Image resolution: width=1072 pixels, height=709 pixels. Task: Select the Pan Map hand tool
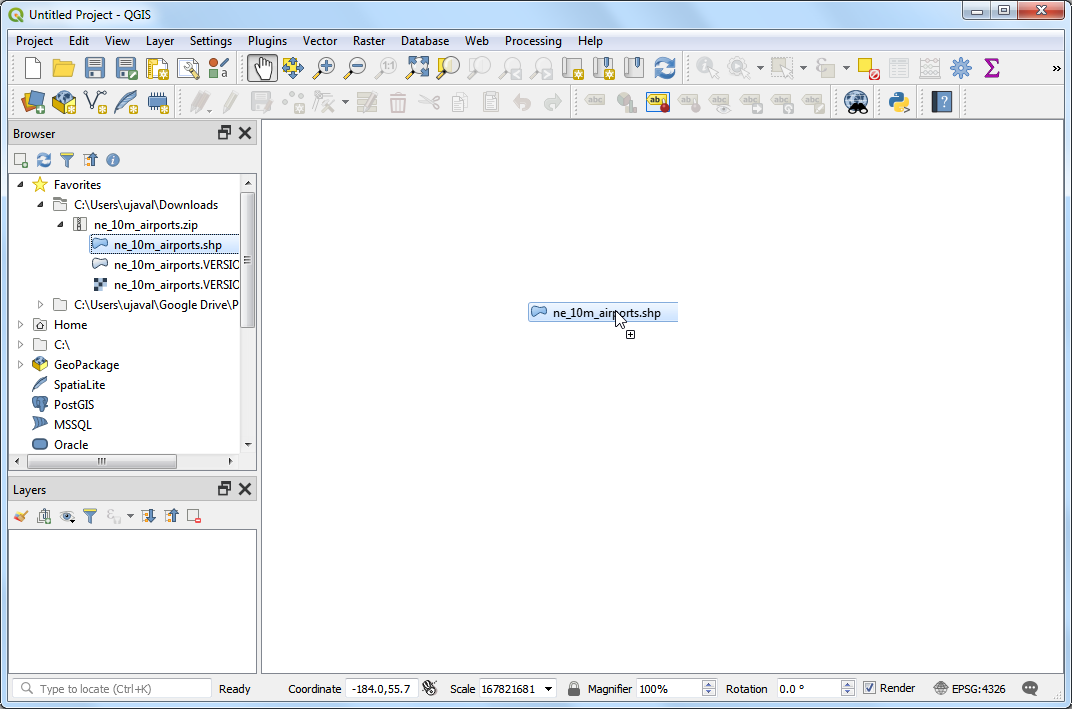point(262,68)
